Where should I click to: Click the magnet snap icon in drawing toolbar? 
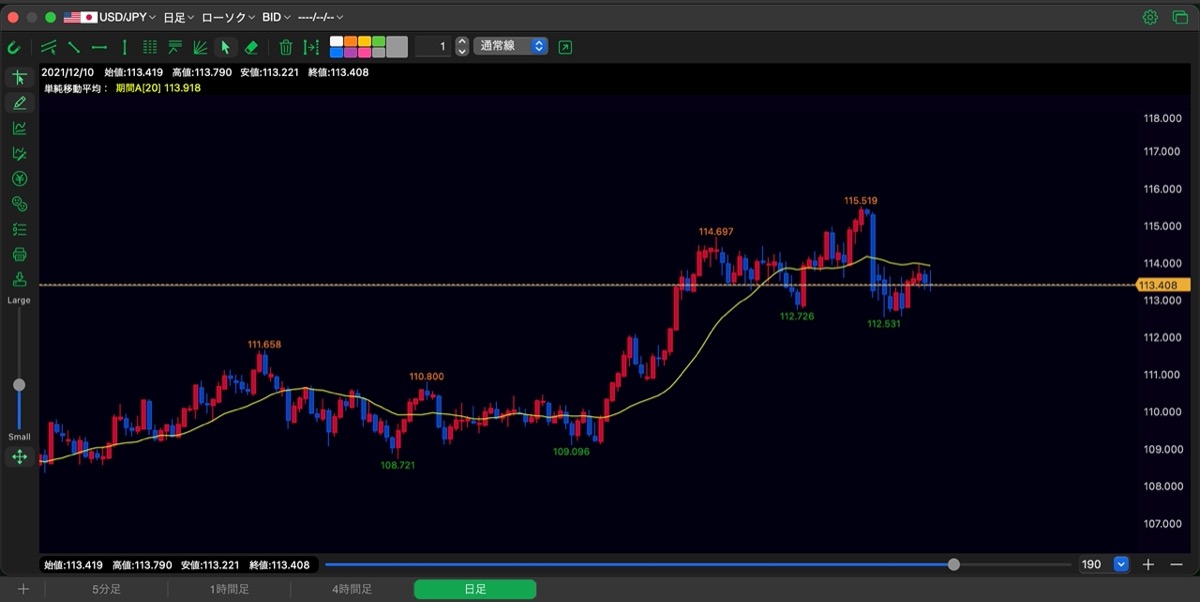tap(14, 47)
